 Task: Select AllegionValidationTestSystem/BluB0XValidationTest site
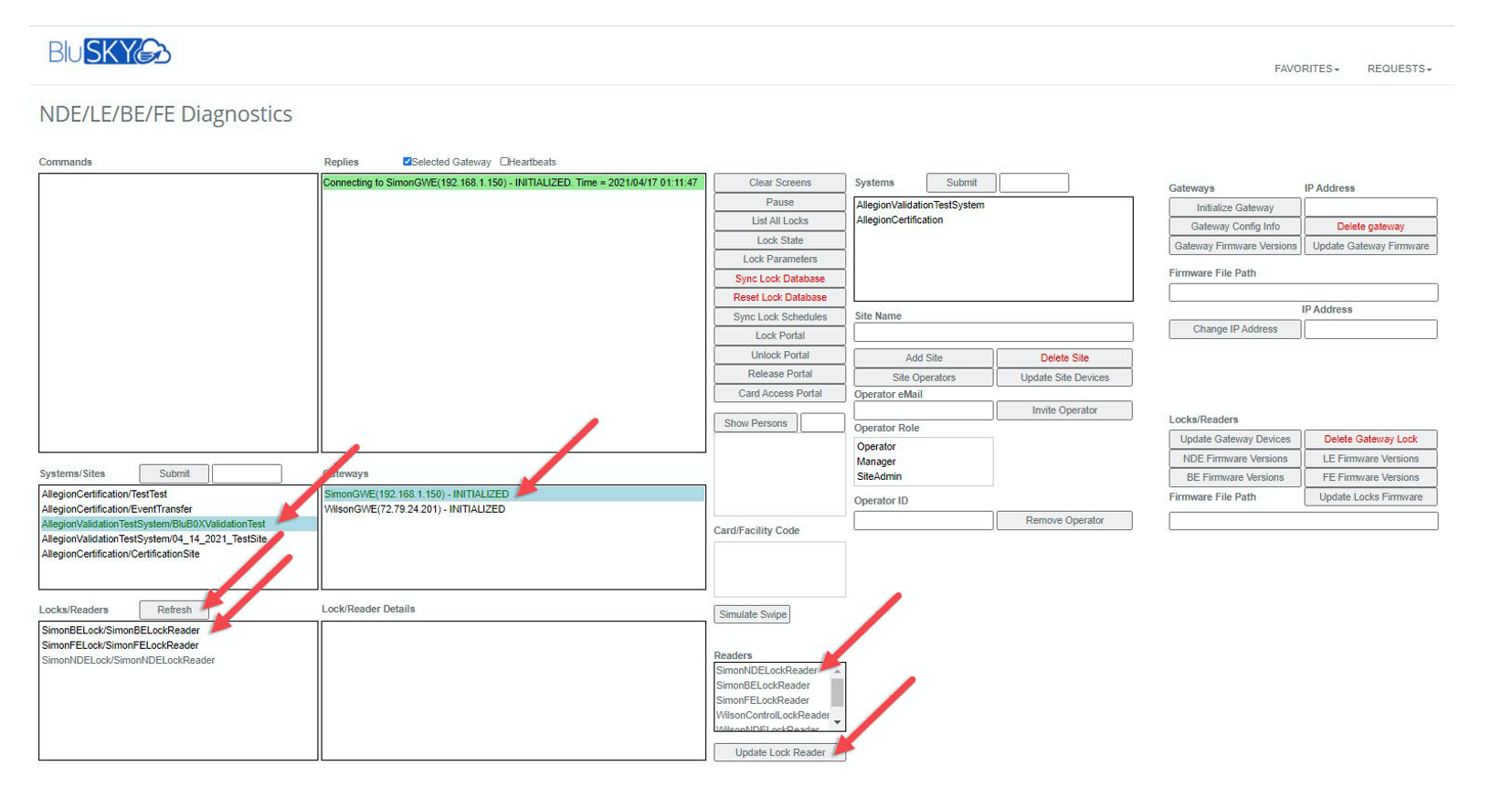click(153, 525)
